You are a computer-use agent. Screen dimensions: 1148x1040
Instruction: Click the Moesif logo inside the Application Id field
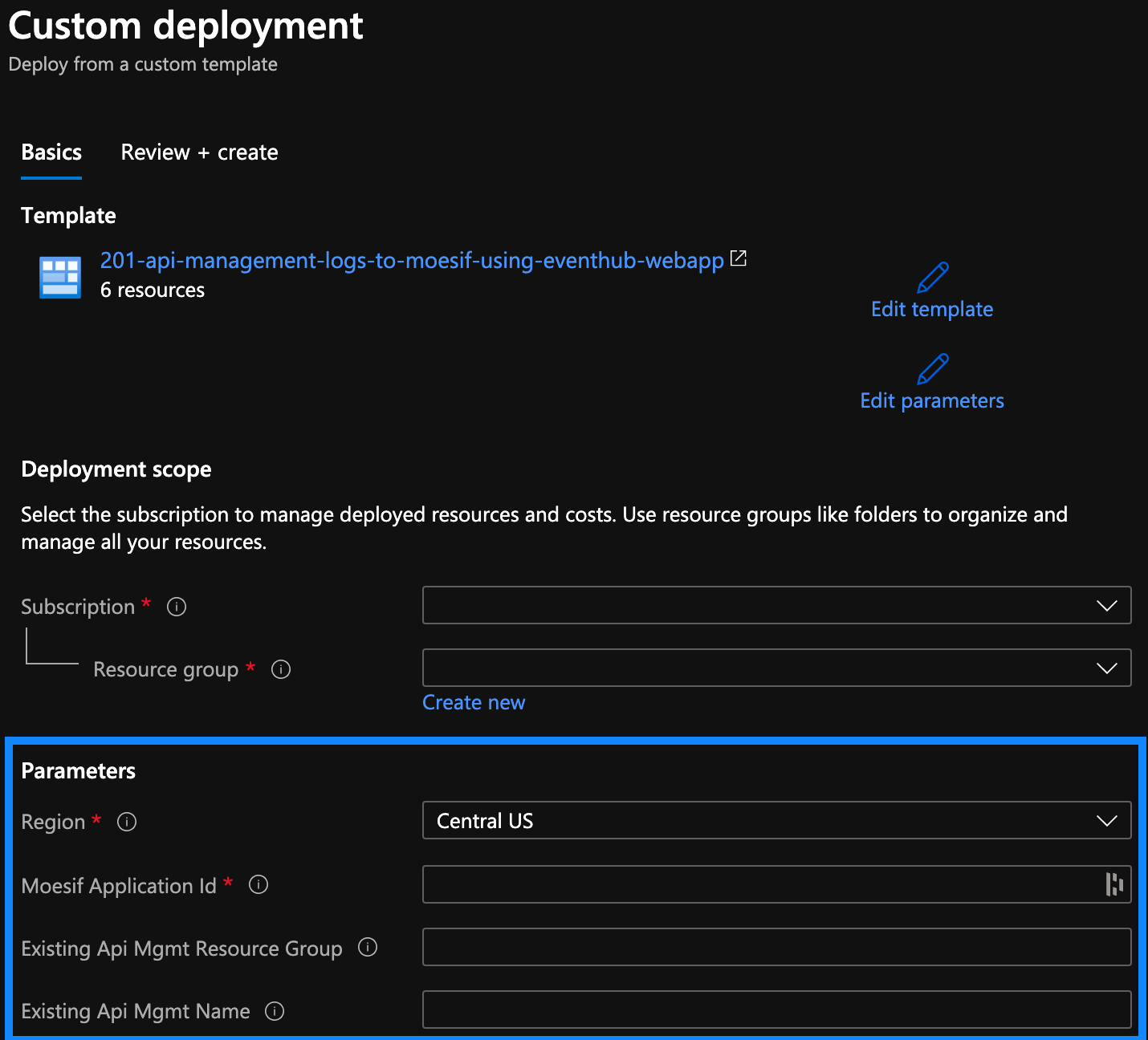[1113, 884]
